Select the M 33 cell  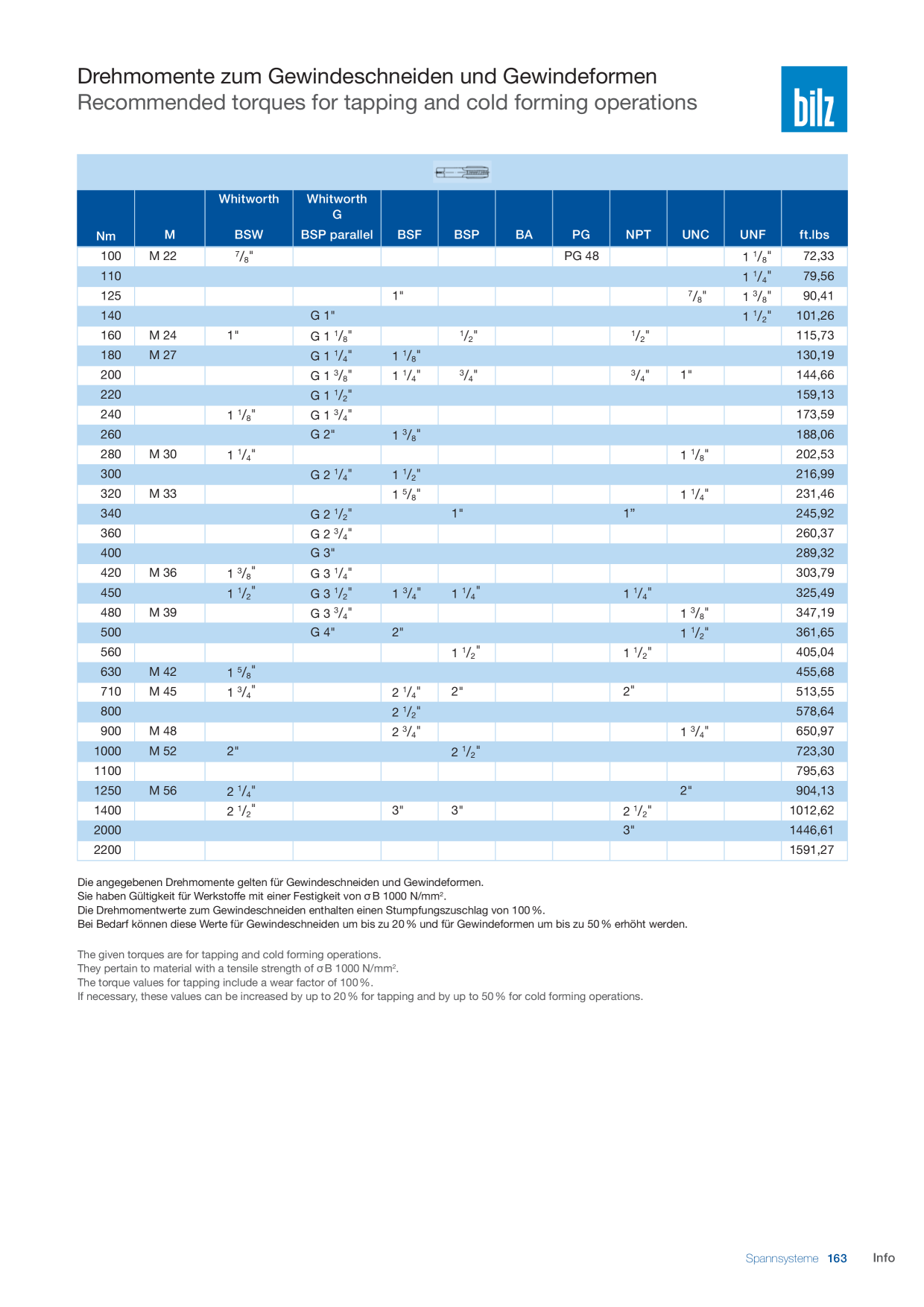162,493
